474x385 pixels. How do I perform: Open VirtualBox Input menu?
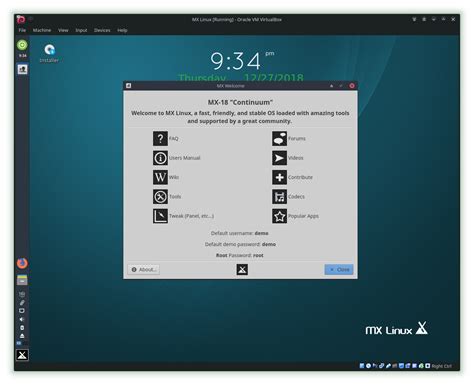click(81, 30)
